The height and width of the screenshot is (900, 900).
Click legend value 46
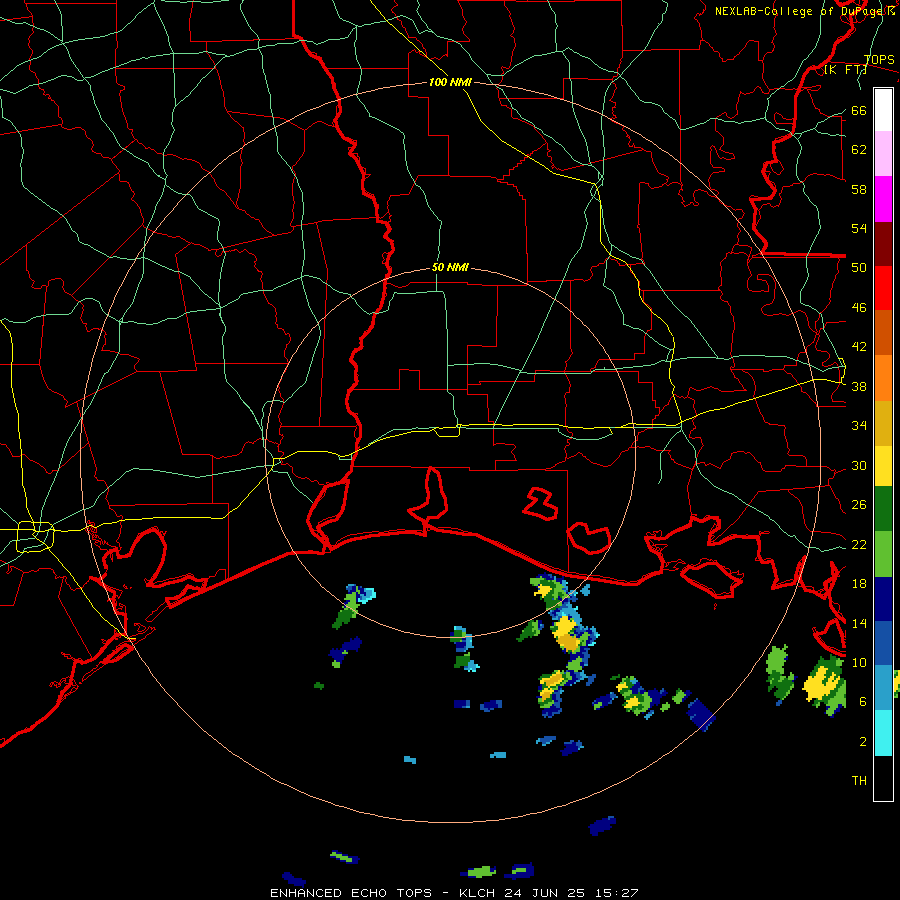pyautogui.click(x=859, y=307)
